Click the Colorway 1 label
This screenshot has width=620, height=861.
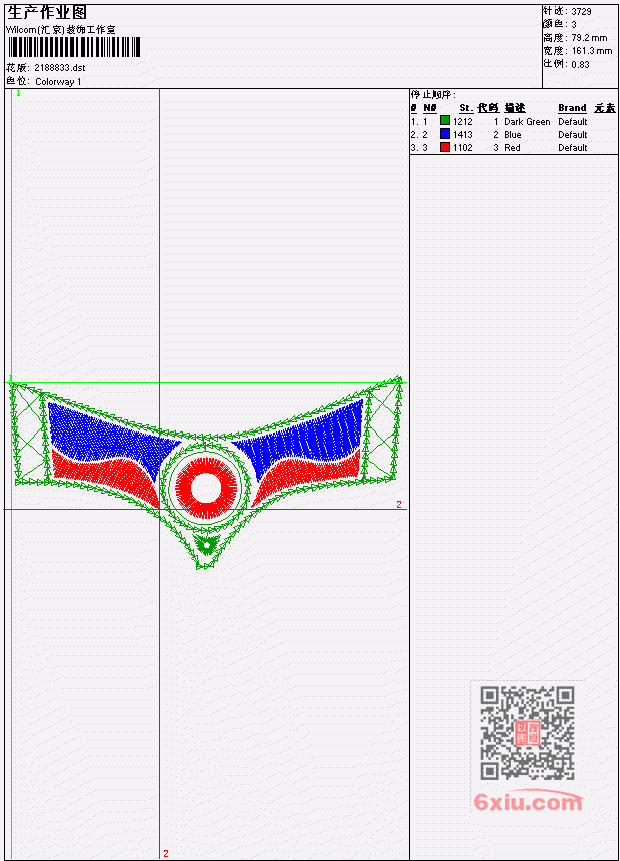click(58, 82)
